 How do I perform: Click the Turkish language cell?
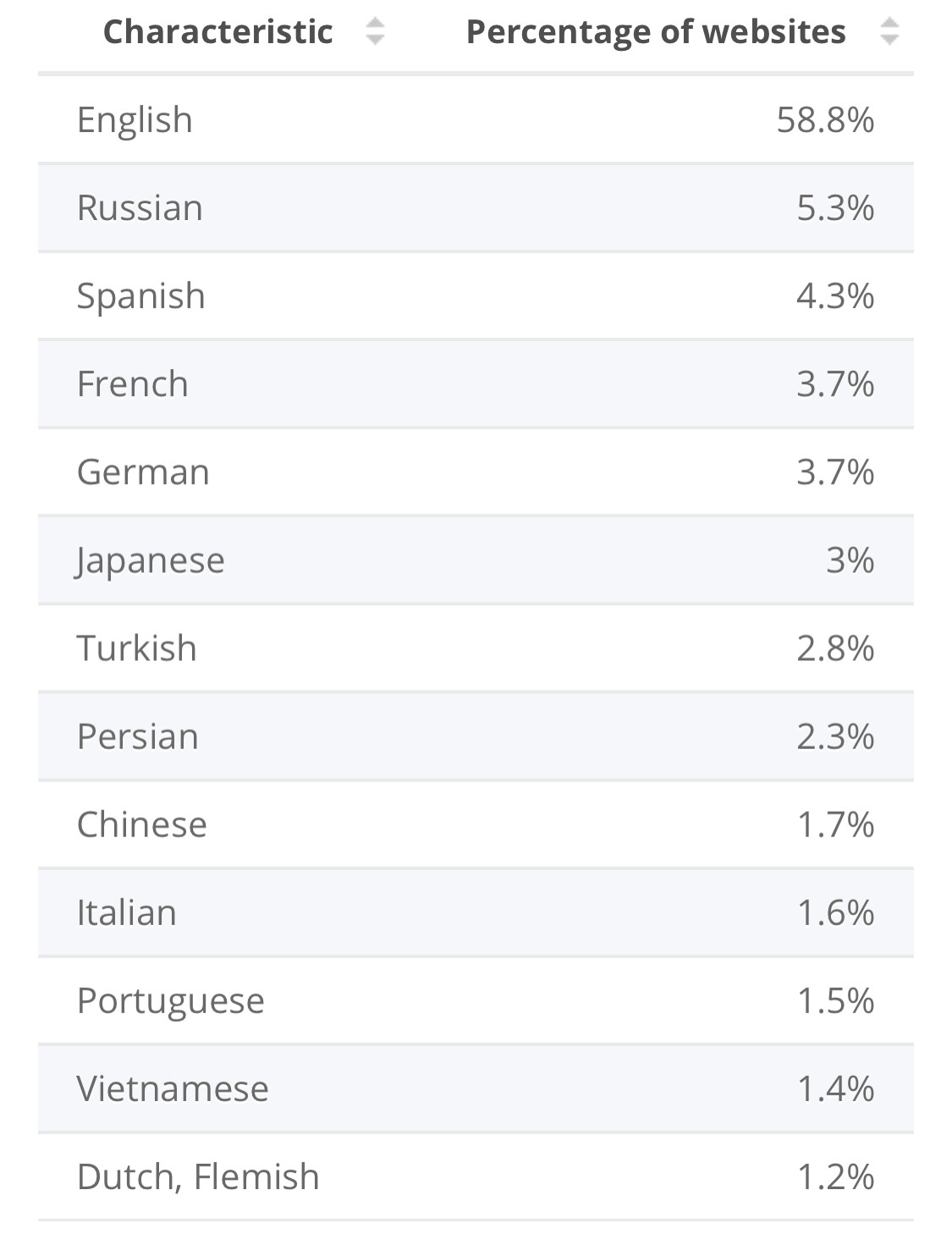[137, 648]
